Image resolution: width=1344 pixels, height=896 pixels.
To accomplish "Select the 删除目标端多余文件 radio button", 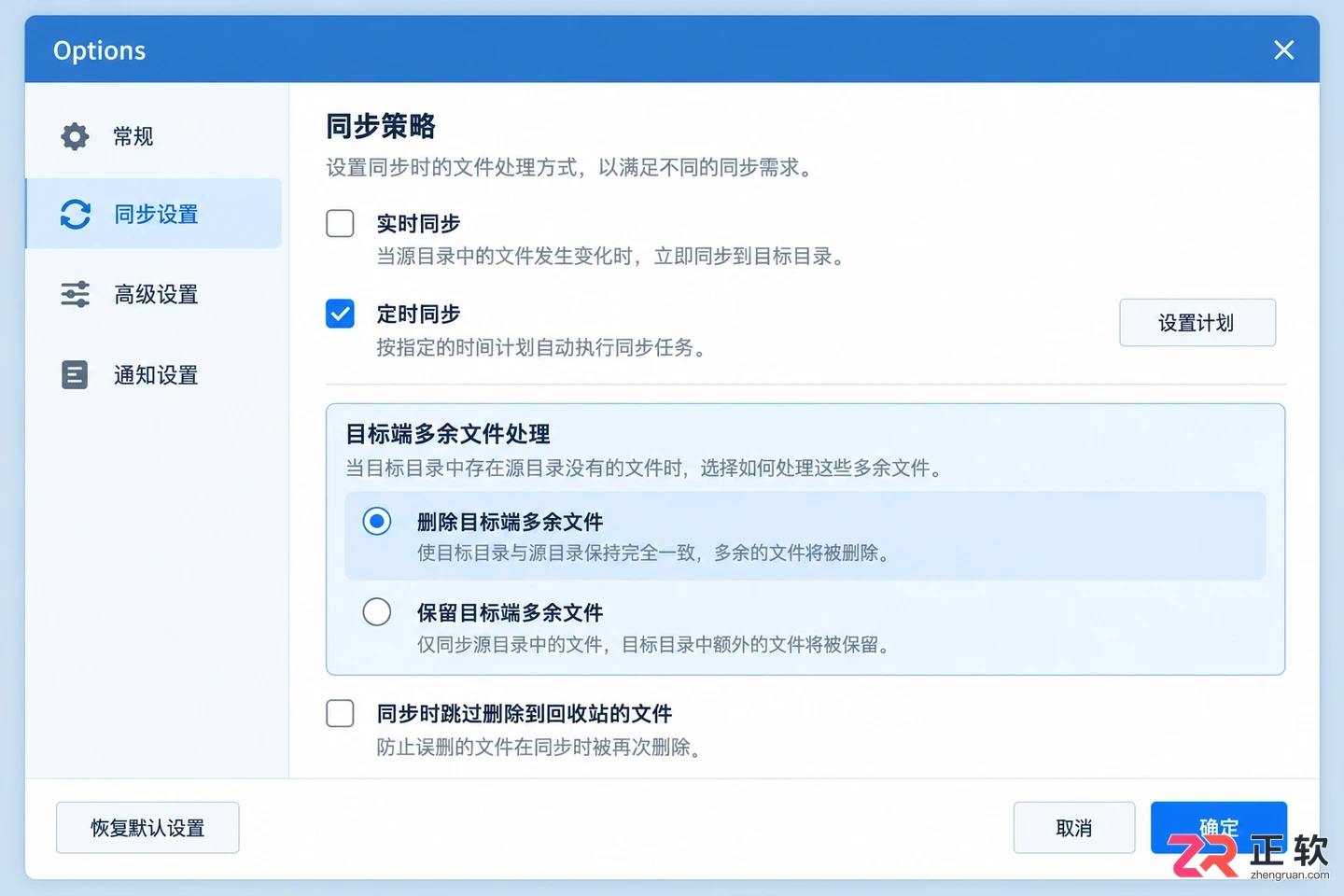I will tap(377, 521).
